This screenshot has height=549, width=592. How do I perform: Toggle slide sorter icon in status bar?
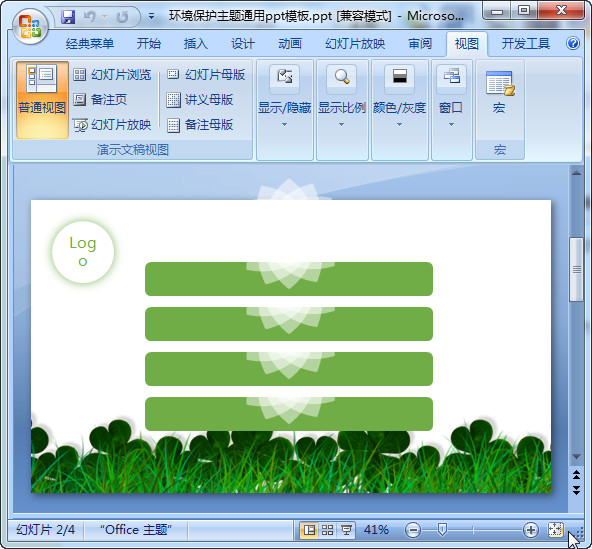click(x=327, y=530)
